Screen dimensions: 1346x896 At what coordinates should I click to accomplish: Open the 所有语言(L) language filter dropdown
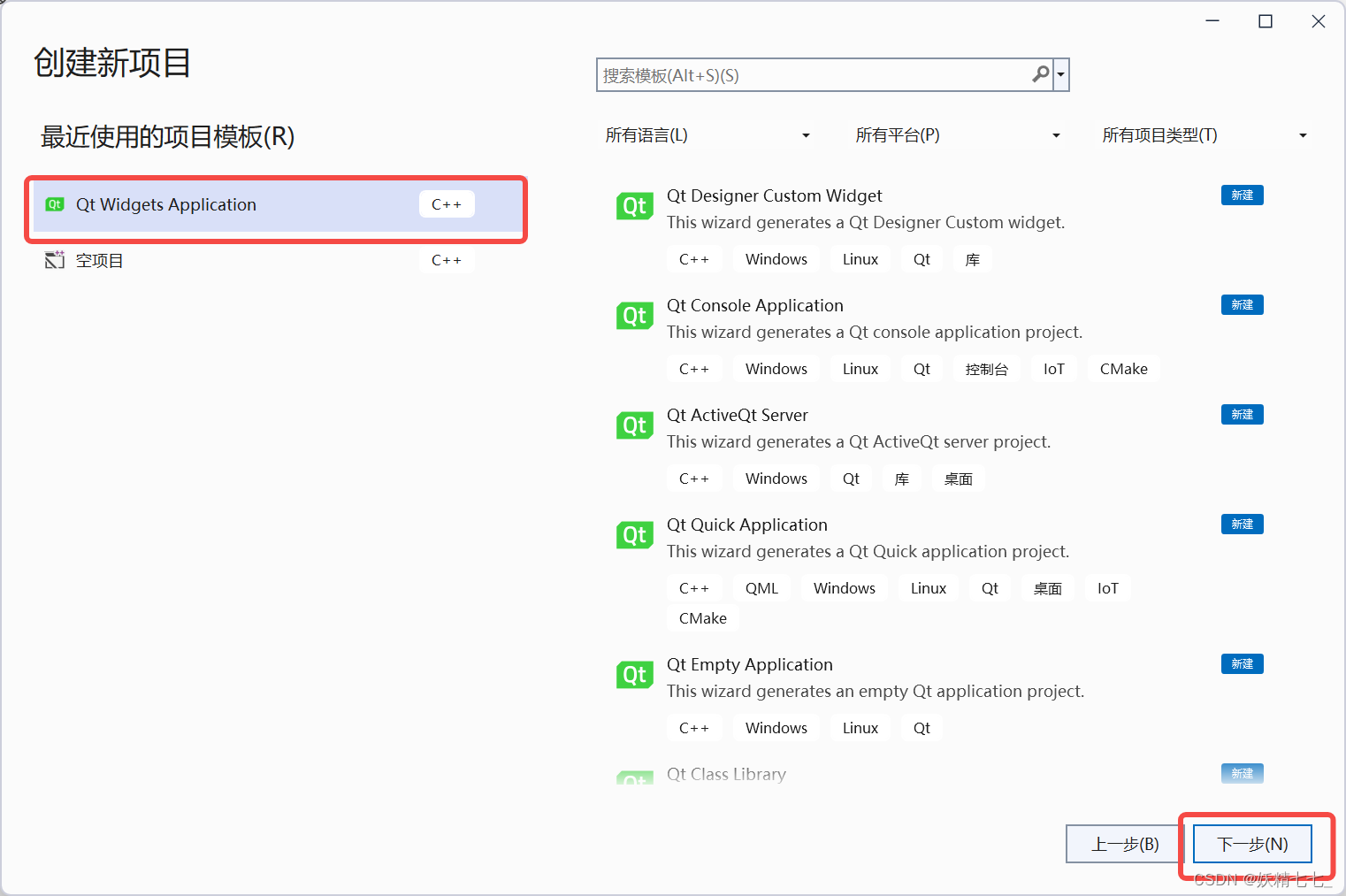coord(707,135)
